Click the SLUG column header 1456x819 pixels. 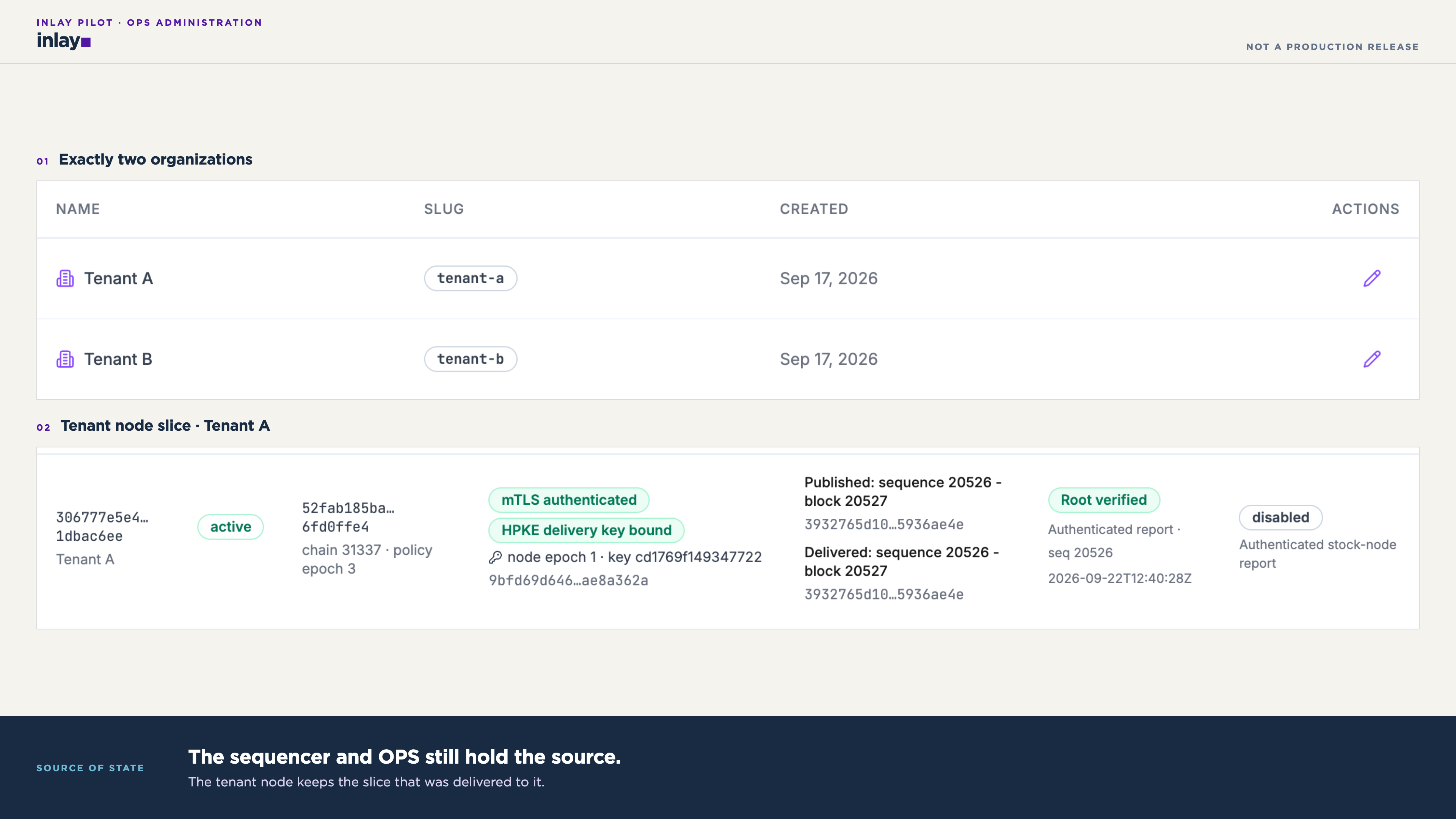tap(444, 209)
